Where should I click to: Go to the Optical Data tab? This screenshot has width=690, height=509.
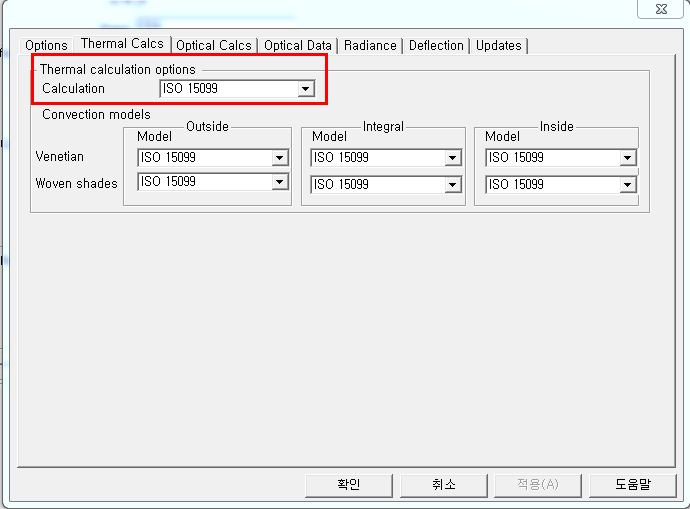click(x=298, y=45)
